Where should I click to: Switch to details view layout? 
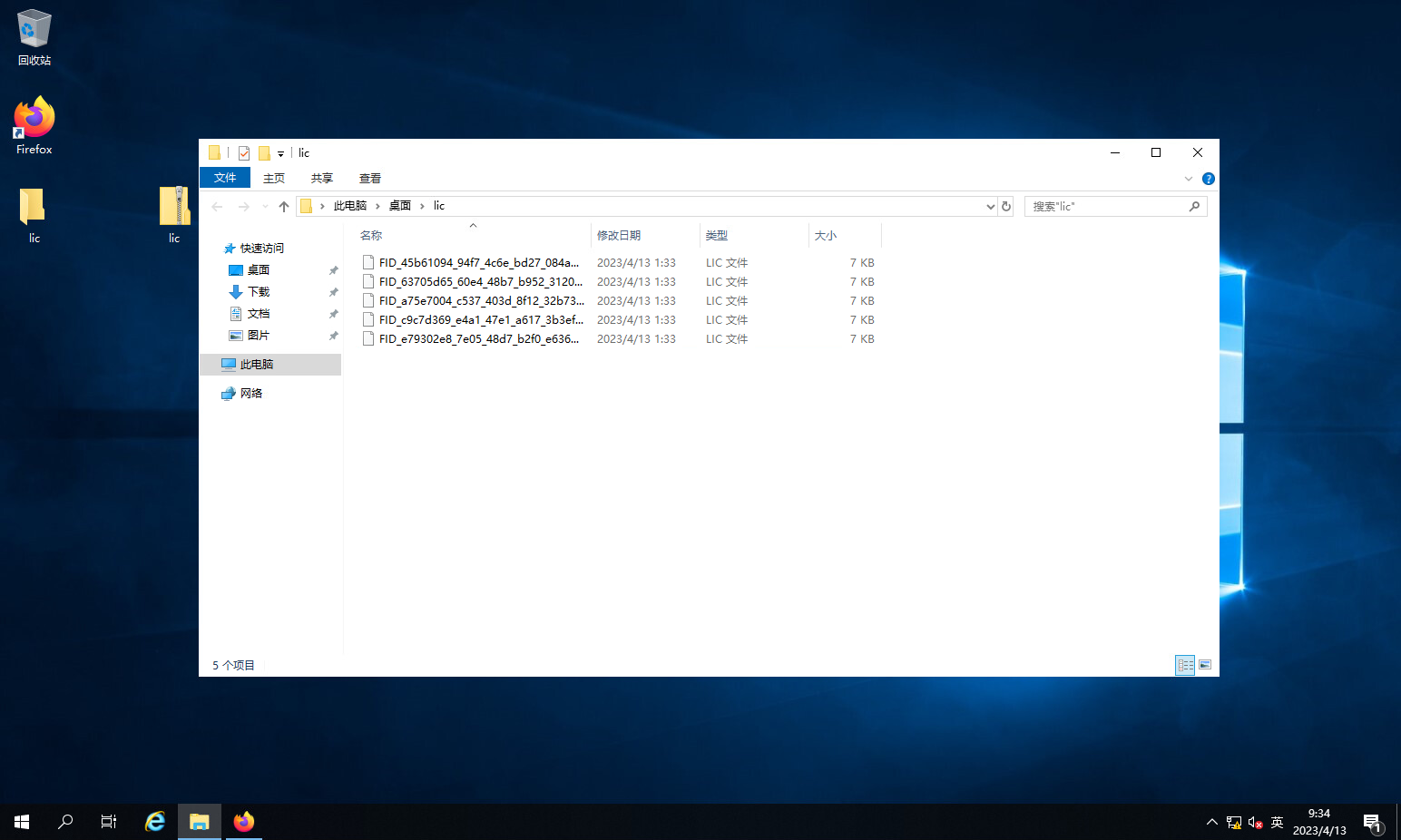(x=1185, y=665)
